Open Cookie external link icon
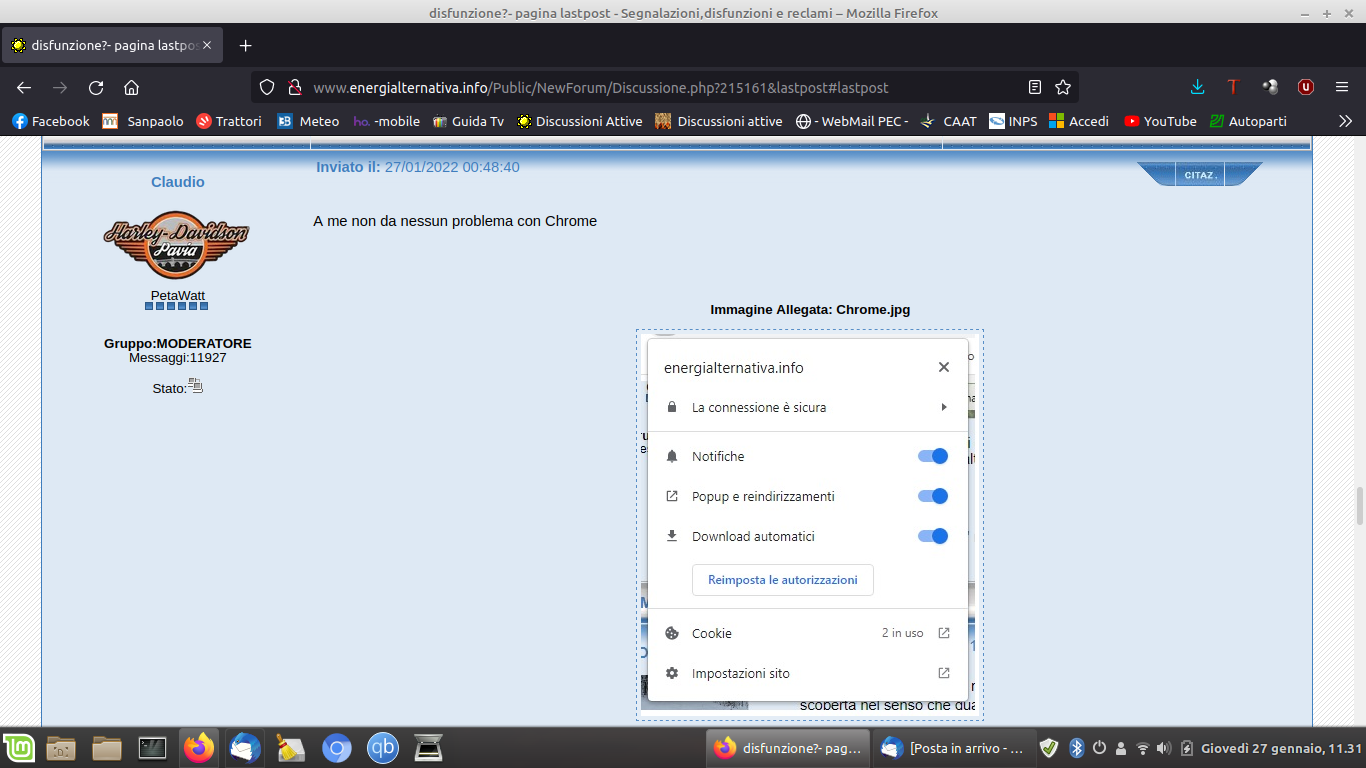 [944, 633]
